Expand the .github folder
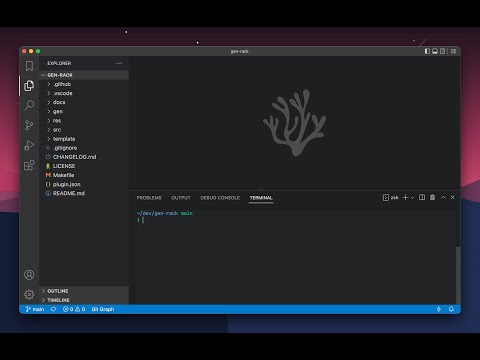 click(x=84, y=84)
